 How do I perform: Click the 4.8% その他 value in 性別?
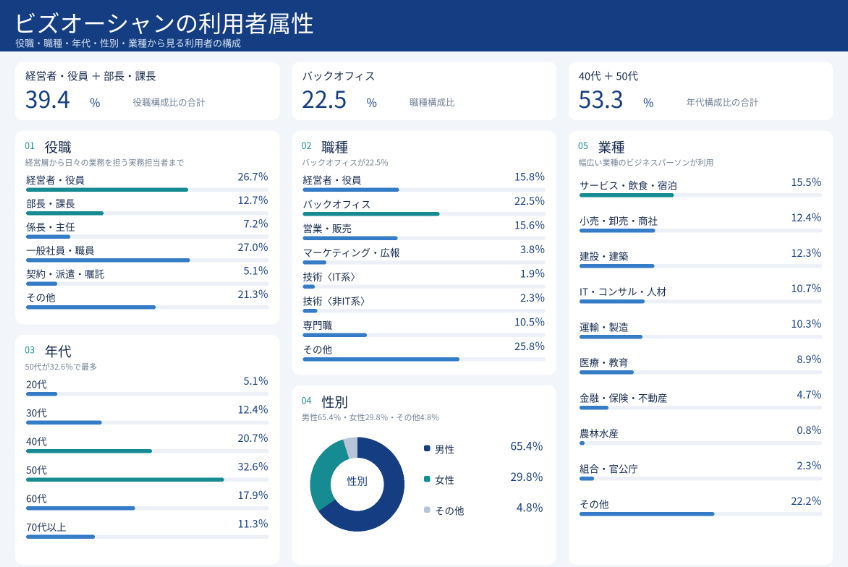pyautogui.click(x=529, y=507)
